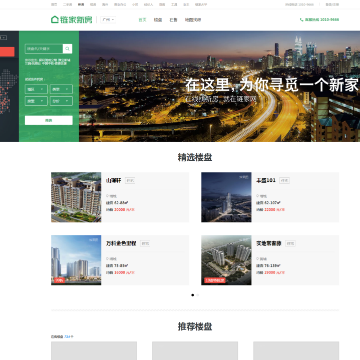Click the red badge on 万科金色里程 thumbnail
The image size is (360, 360).
pos(59,280)
